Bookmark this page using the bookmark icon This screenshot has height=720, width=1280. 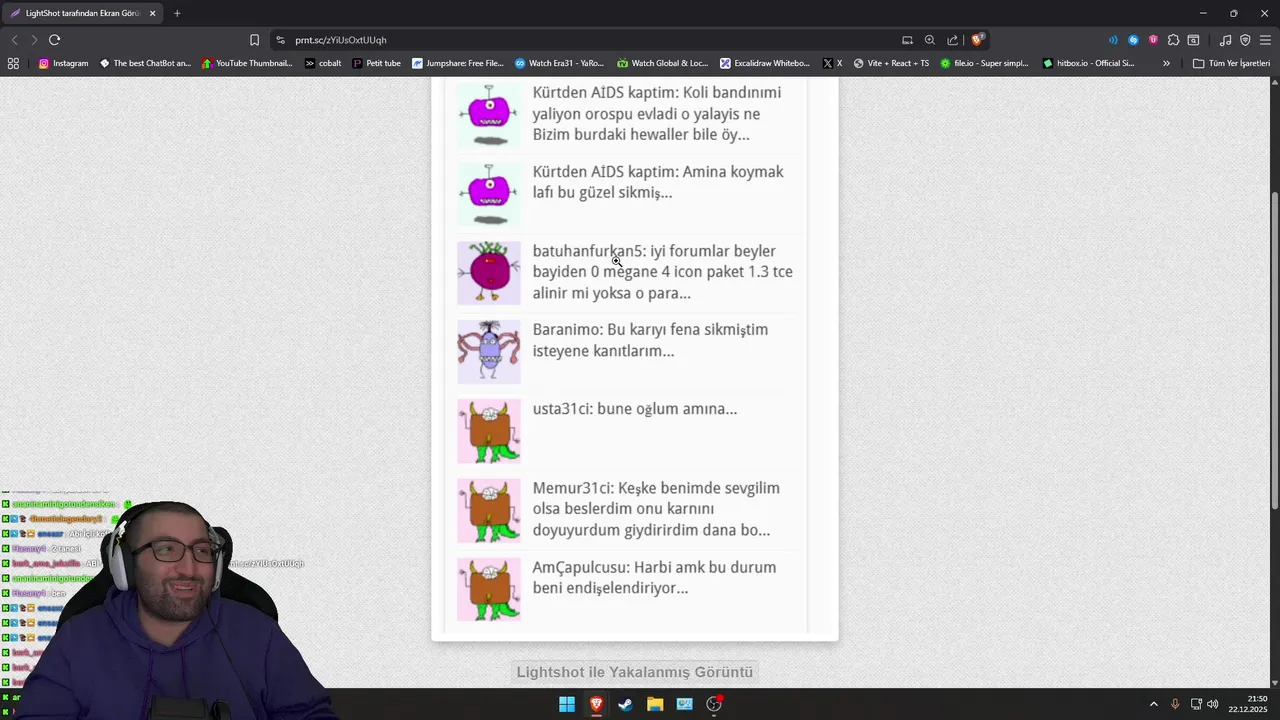pyautogui.click(x=254, y=40)
